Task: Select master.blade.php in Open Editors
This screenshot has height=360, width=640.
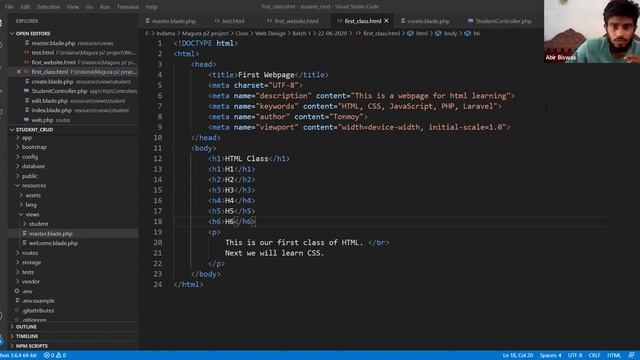Action: point(53,43)
